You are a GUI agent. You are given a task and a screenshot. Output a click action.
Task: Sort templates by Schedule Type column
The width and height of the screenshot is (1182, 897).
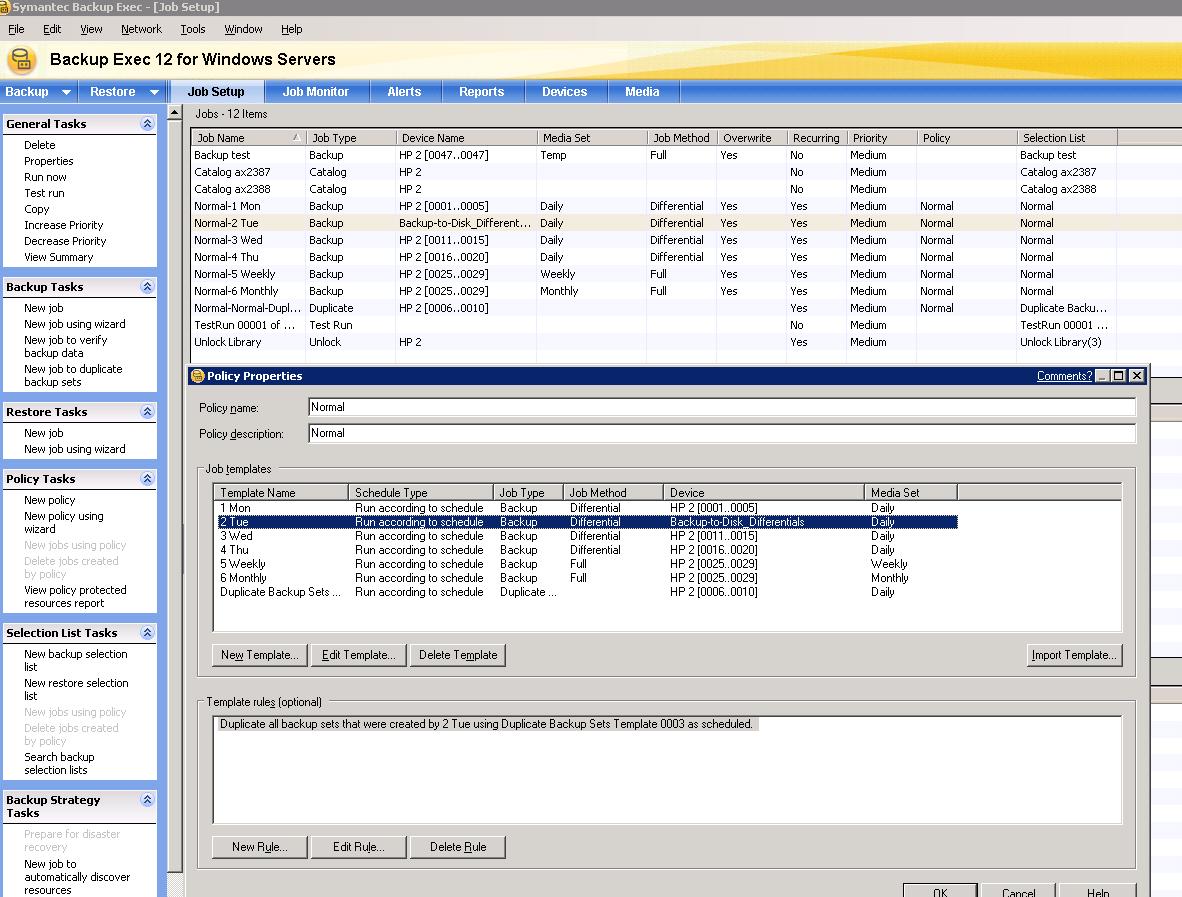[x=420, y=493]
